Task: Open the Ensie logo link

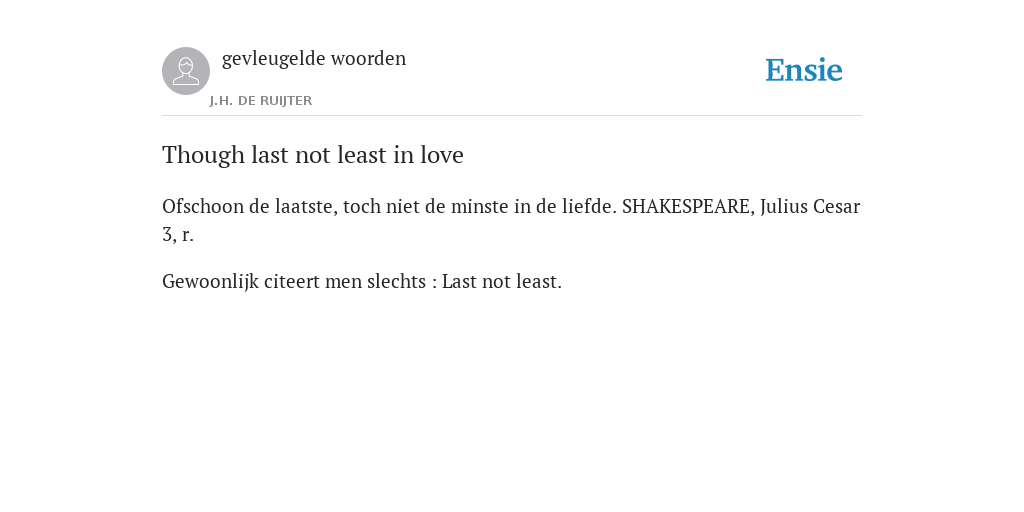Action: [x=804, y=71]
